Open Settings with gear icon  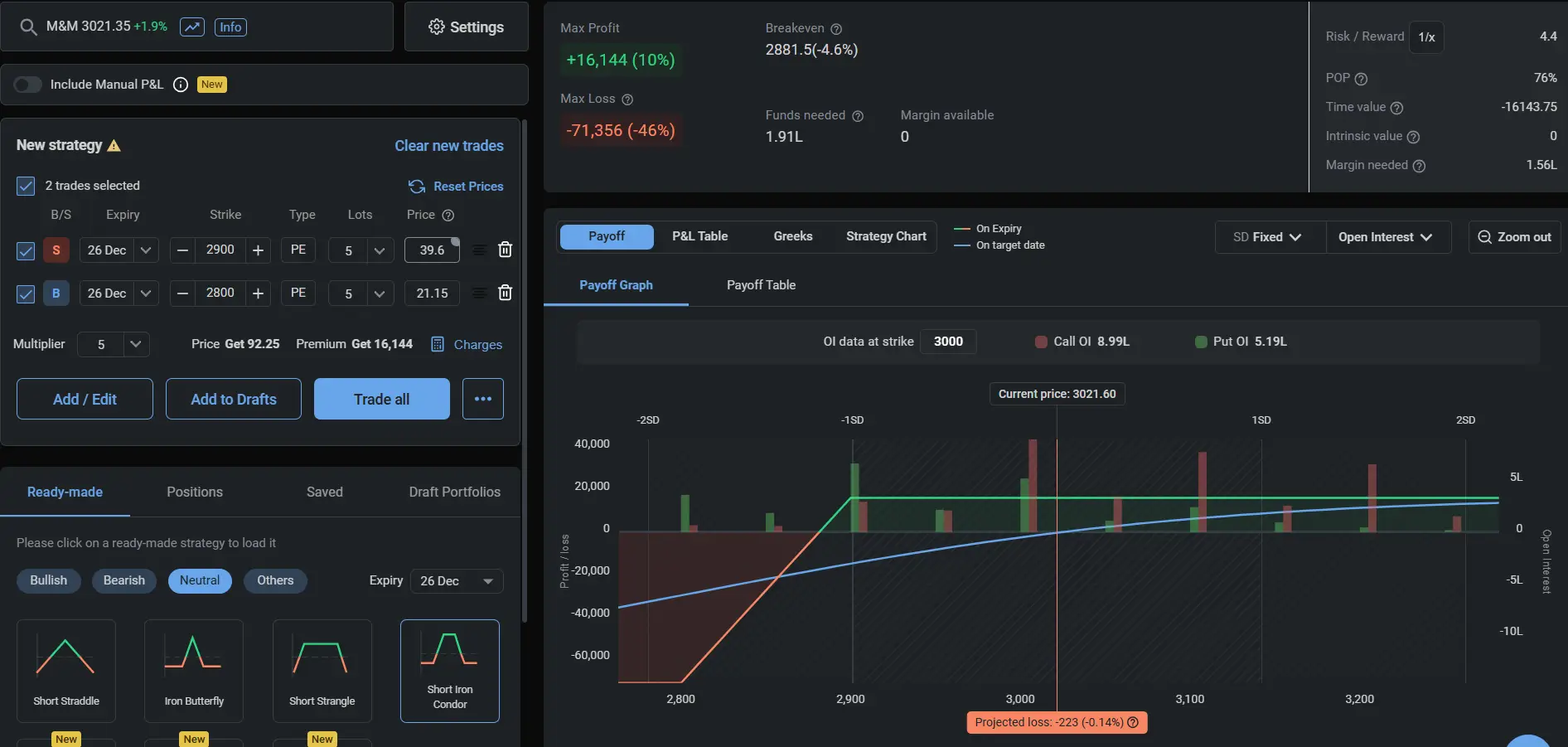466,27
